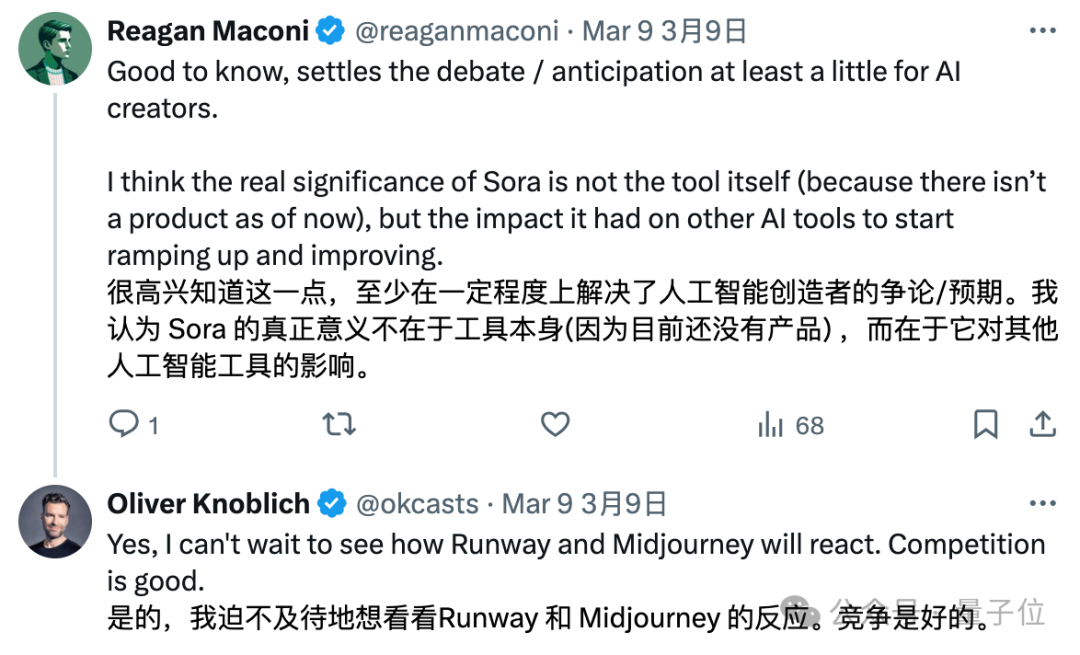This screenshot has height=655, width=1080.
Task: Click the Mar 9 timestamp on Reagan's tweet
Action: (617, 30)
